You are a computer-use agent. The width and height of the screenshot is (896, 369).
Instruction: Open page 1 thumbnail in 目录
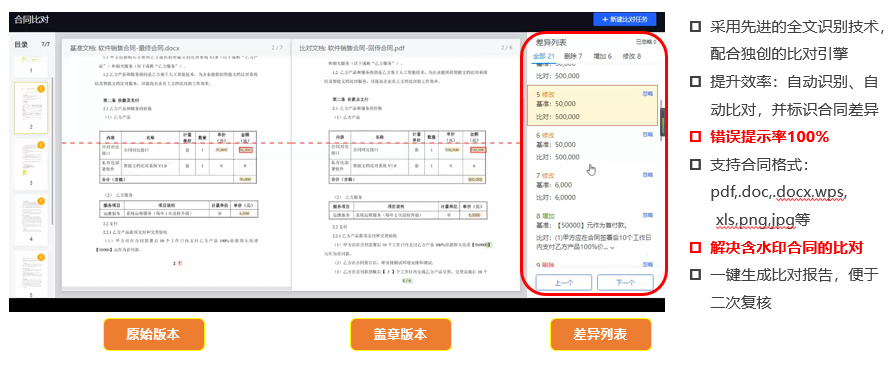(31, 66)
